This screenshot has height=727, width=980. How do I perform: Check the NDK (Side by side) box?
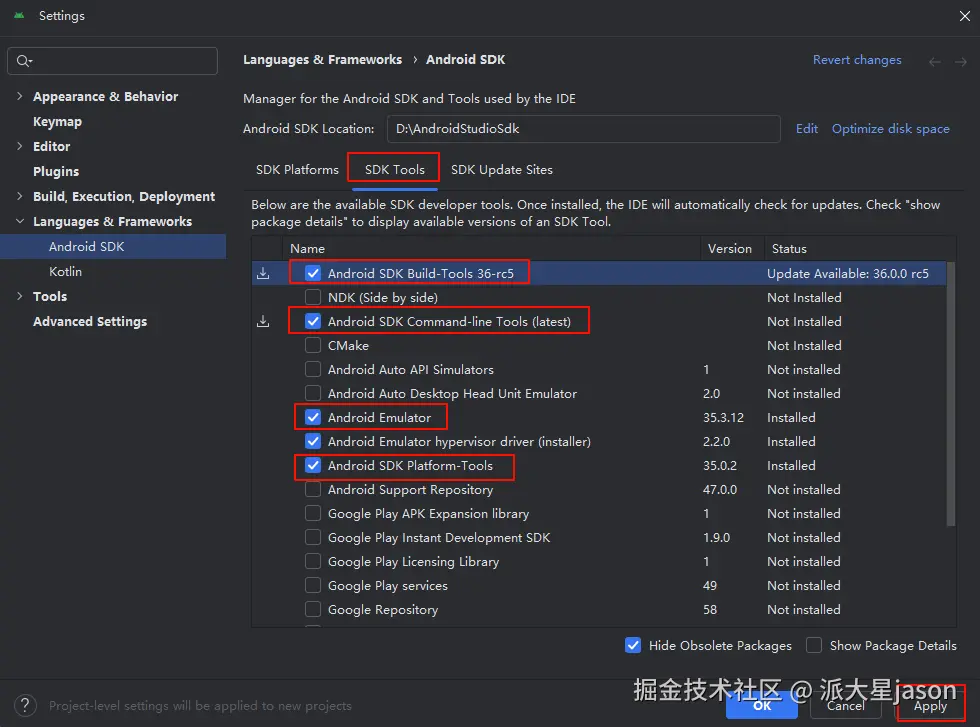313,297
